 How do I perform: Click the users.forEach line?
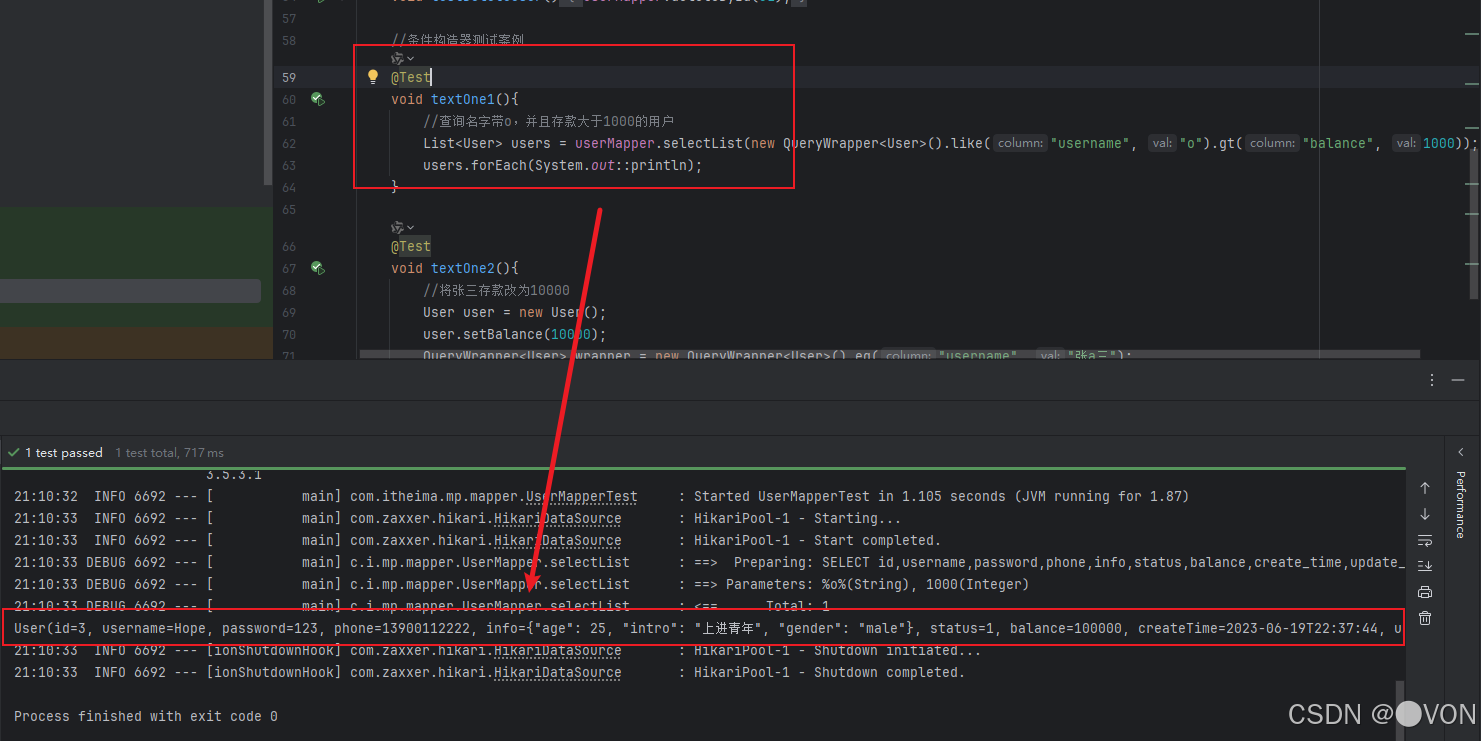point(563,165)
